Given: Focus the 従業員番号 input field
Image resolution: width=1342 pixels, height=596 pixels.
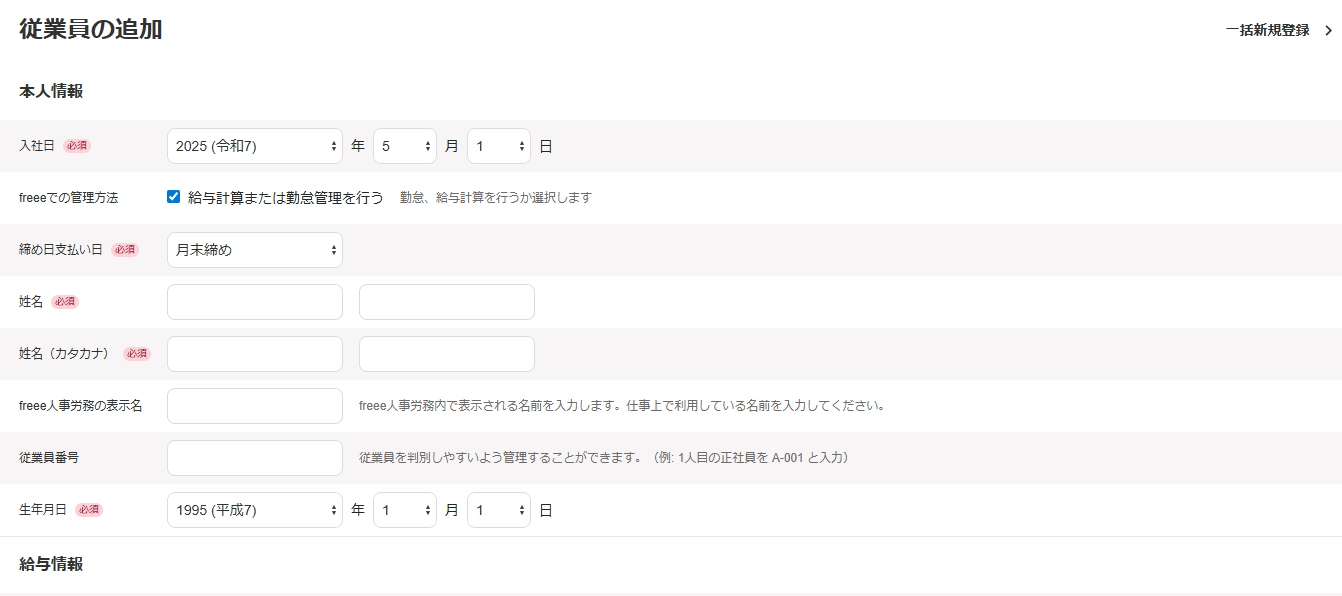Looking at the screenshot, I should click(254, 458).
